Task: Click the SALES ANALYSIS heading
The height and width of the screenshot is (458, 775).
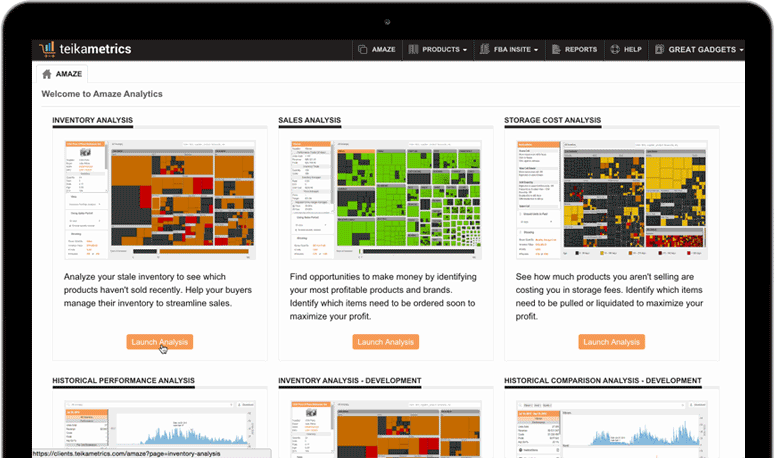Action: (309, 120)
